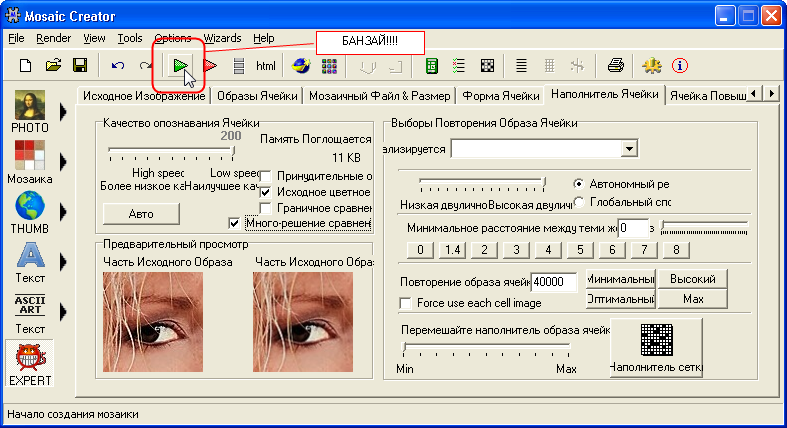Enable the Граничное сравнение checkbox
Image resolution: width=787 pixels, height=428 pixels.
(x=266, y=208)
